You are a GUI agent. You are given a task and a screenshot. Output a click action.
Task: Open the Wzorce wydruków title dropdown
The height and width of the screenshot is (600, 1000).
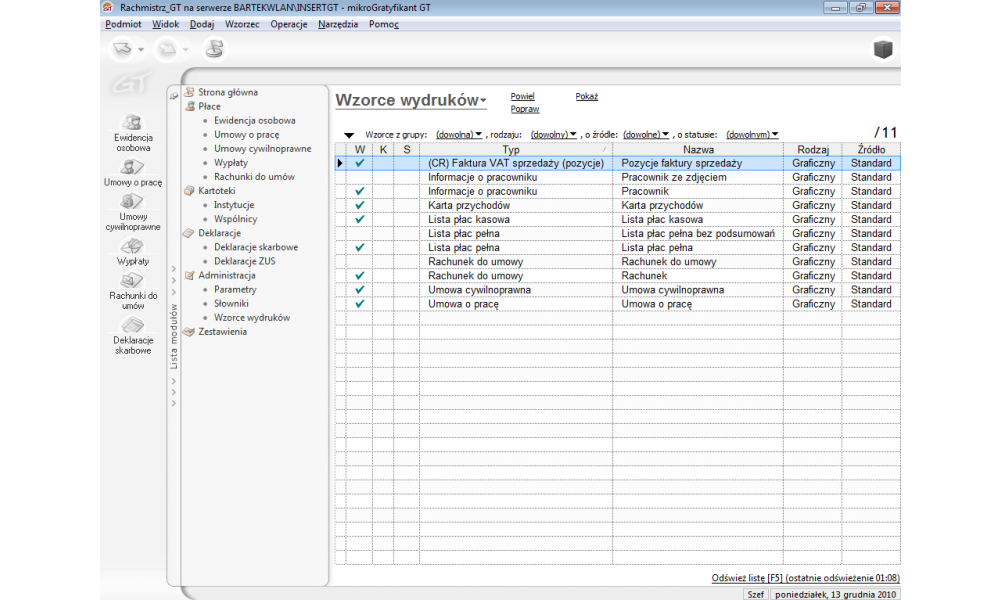(x=483, y=101)
